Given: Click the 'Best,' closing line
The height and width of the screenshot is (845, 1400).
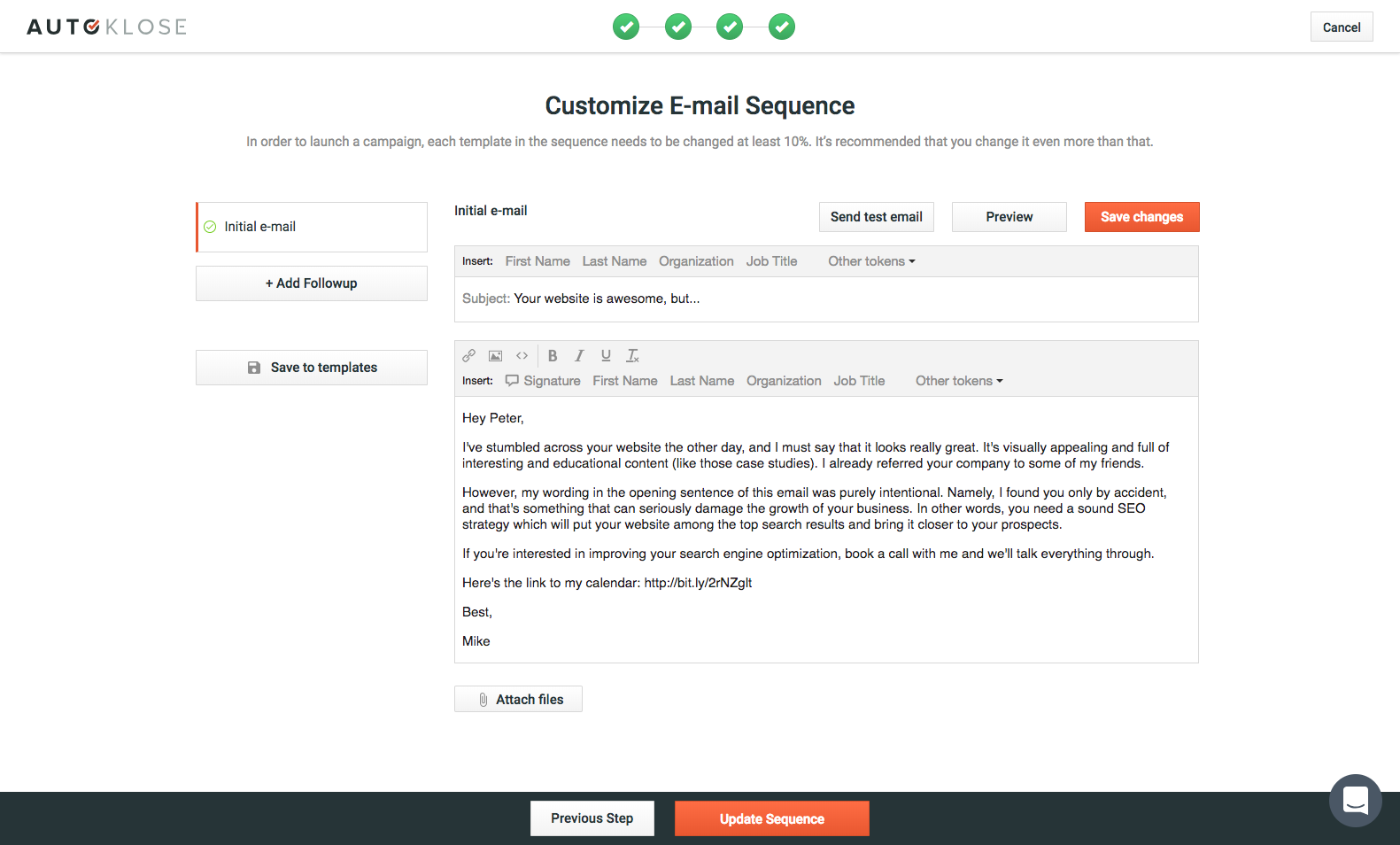Looking at the screenshot, I should pyautogui.click(x=477, y=612).
